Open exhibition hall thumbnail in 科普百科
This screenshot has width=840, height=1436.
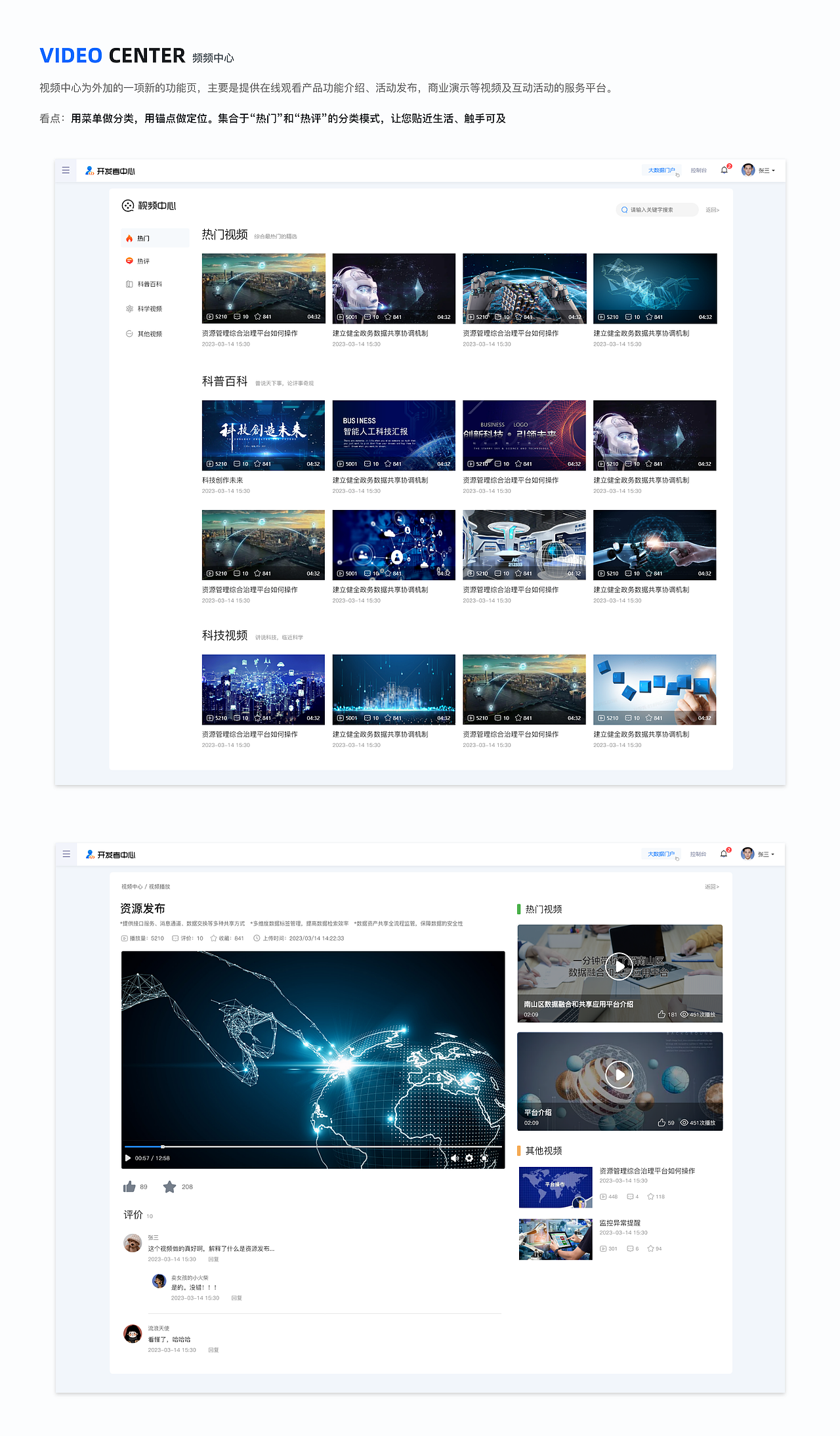coord(524,545)
